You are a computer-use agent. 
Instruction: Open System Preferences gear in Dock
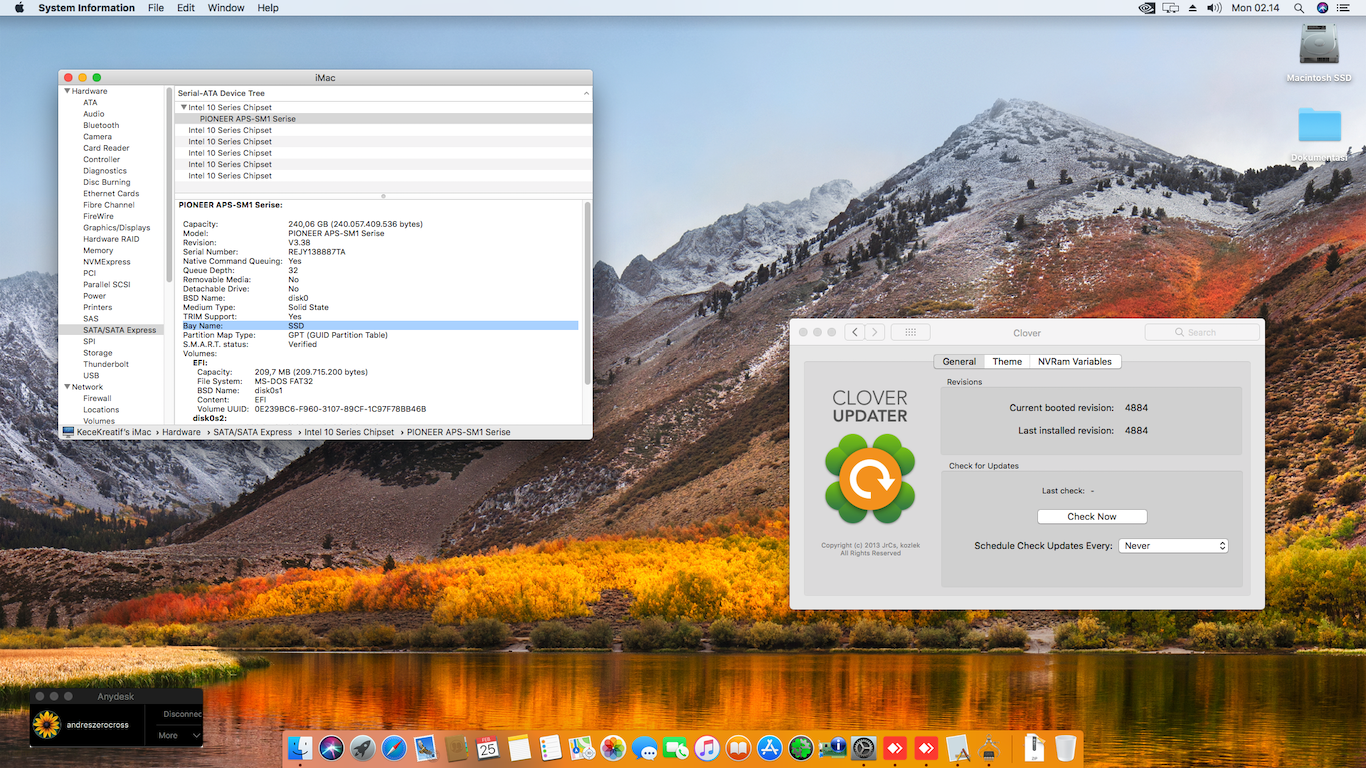click(864, 748)
